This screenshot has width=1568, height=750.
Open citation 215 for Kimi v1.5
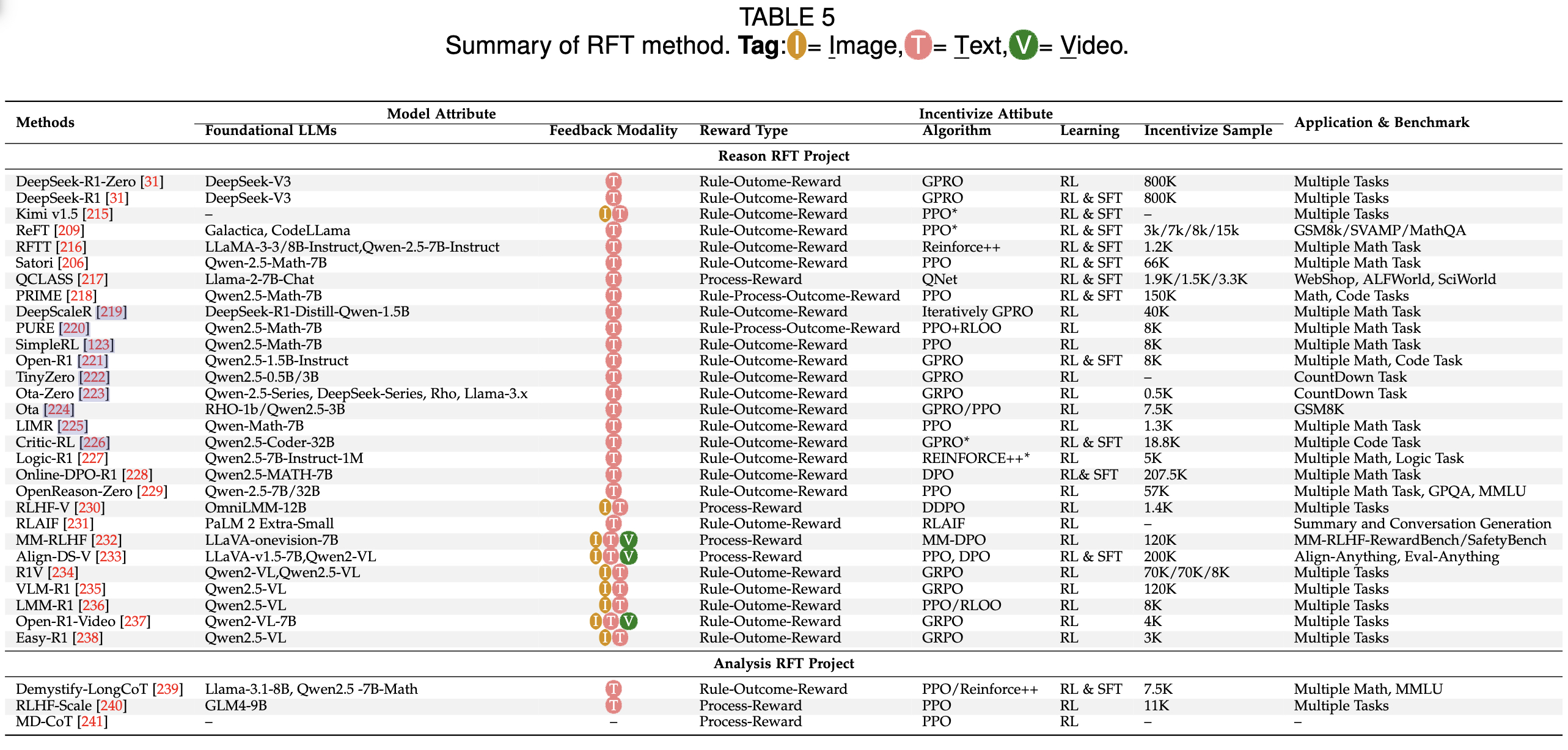point(97,214)
